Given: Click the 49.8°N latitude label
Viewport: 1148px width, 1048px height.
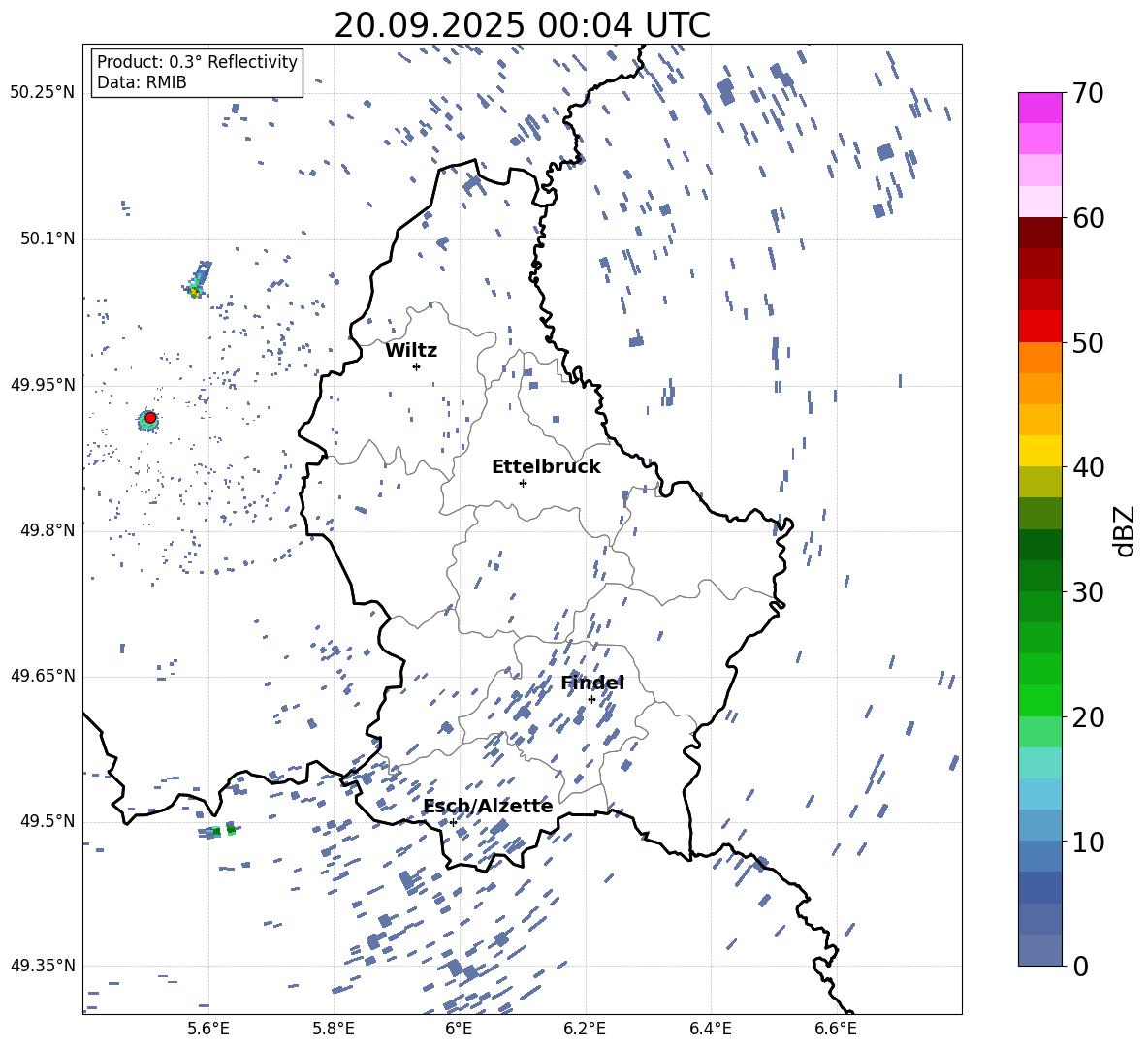Looking at the screenshot, I should pos(47,530).
